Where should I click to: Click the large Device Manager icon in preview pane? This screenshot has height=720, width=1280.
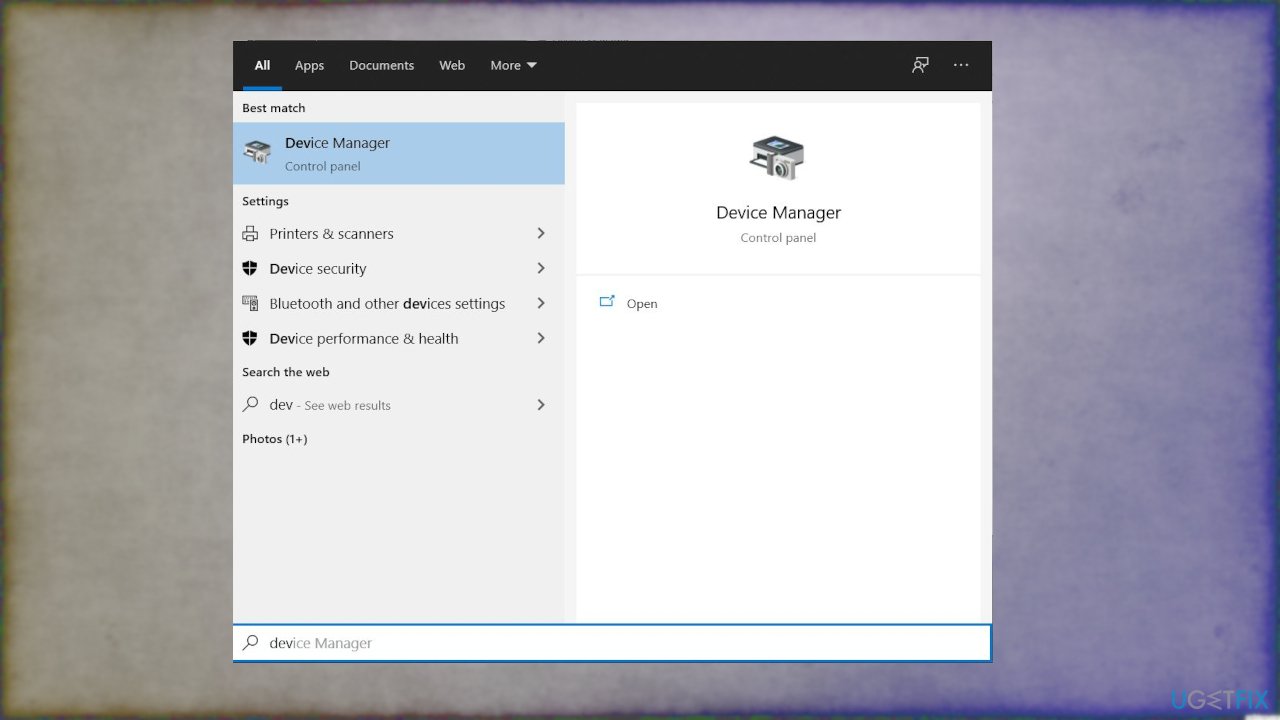[777, 157]
